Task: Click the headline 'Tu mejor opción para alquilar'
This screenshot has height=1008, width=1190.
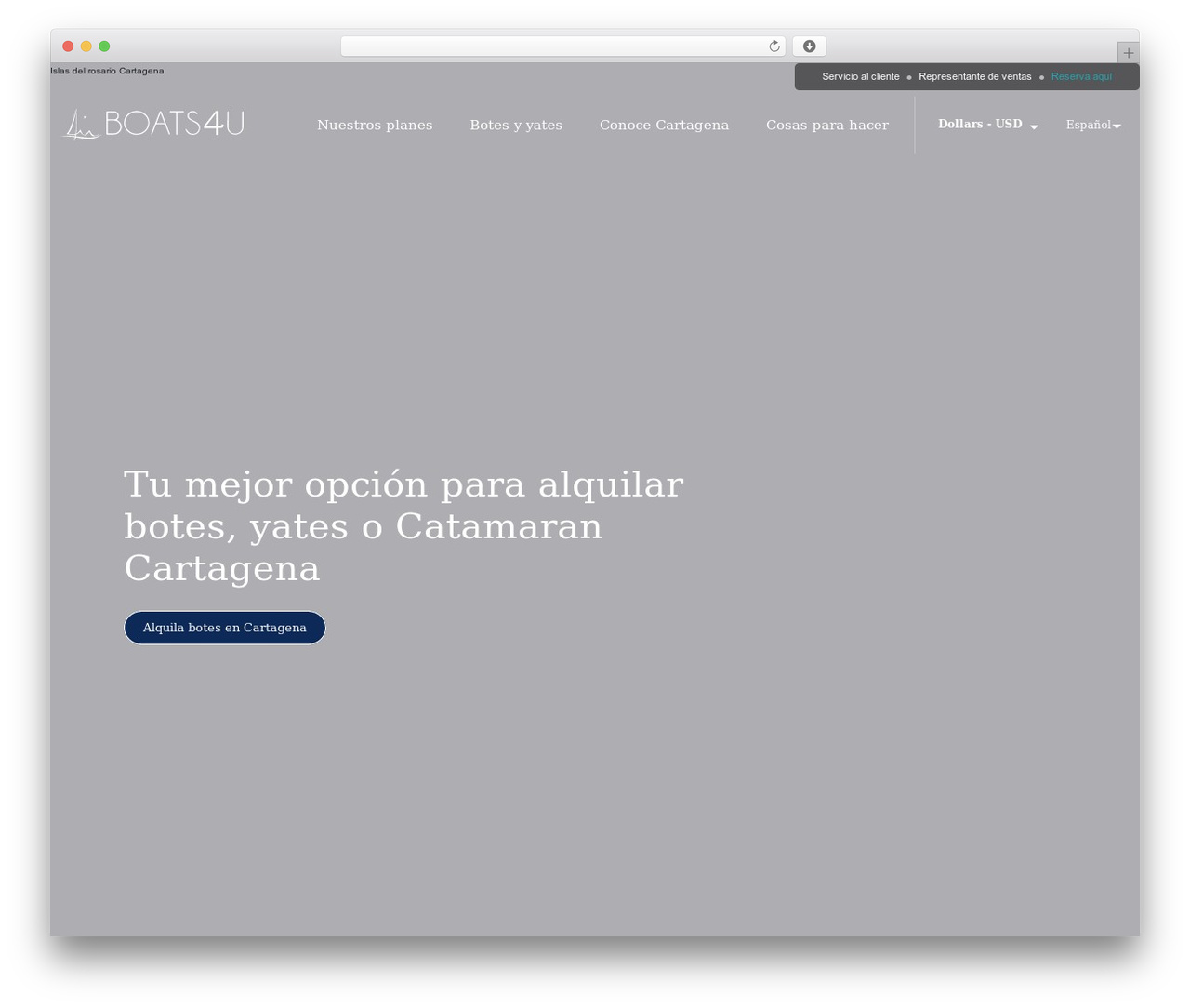Action: (403, 484)
